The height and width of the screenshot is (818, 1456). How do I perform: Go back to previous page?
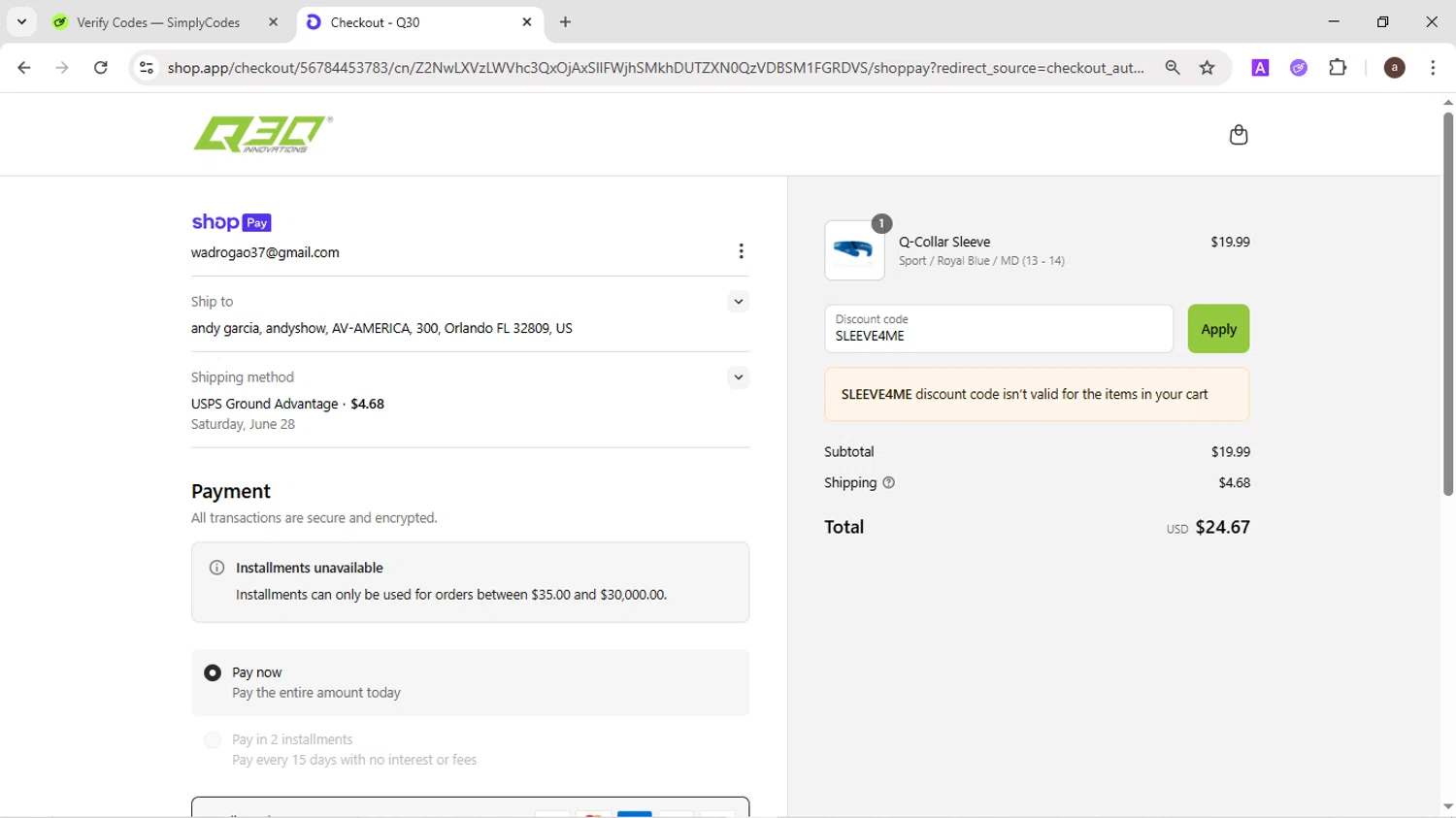tap(24, 68)
